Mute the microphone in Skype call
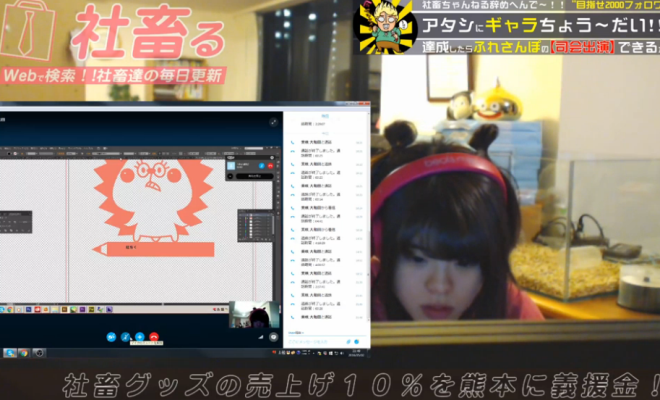 pos(126,336)
